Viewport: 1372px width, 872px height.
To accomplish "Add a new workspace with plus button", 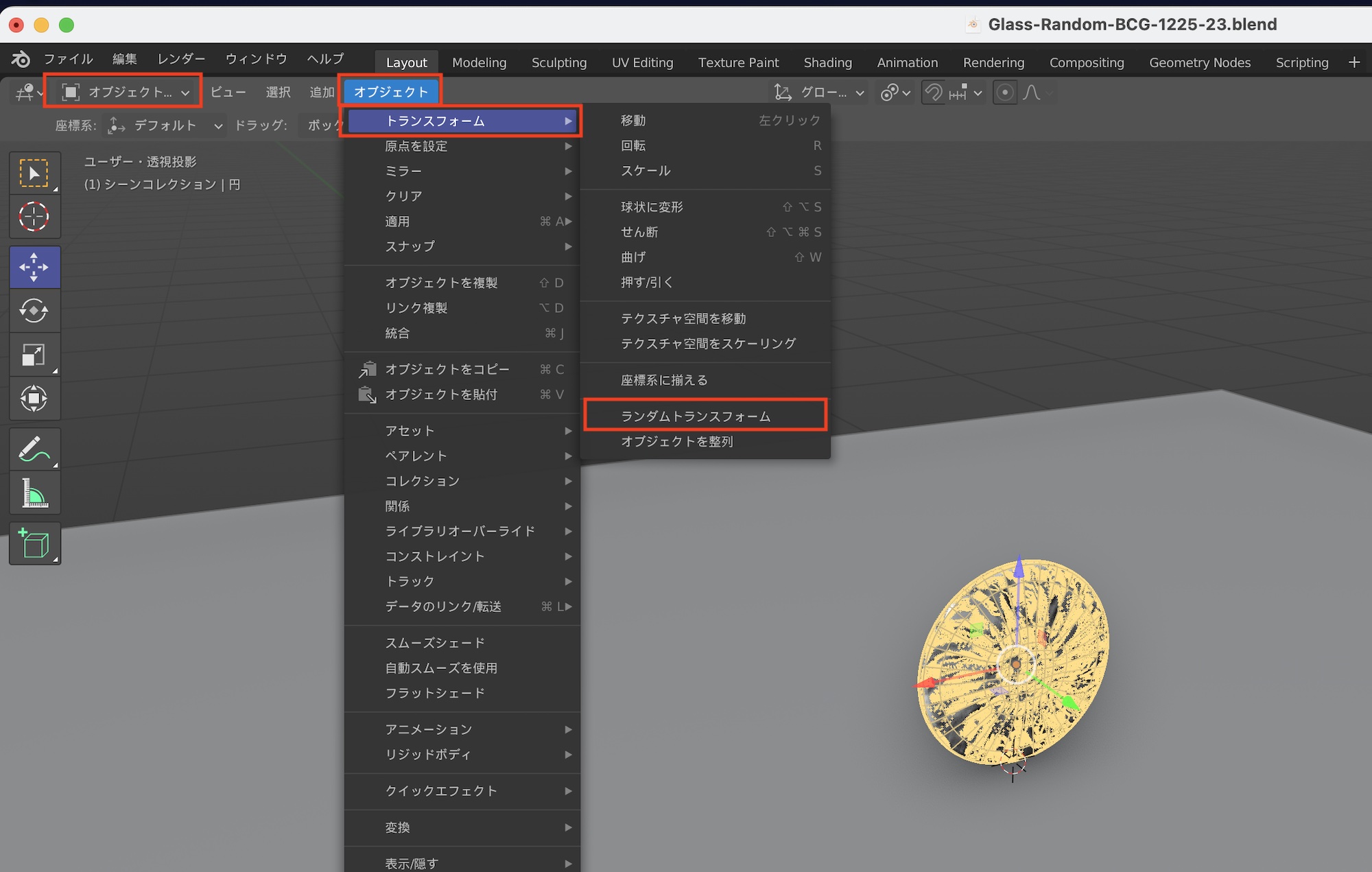I will pyautogui.click(x=1353, y=62).
